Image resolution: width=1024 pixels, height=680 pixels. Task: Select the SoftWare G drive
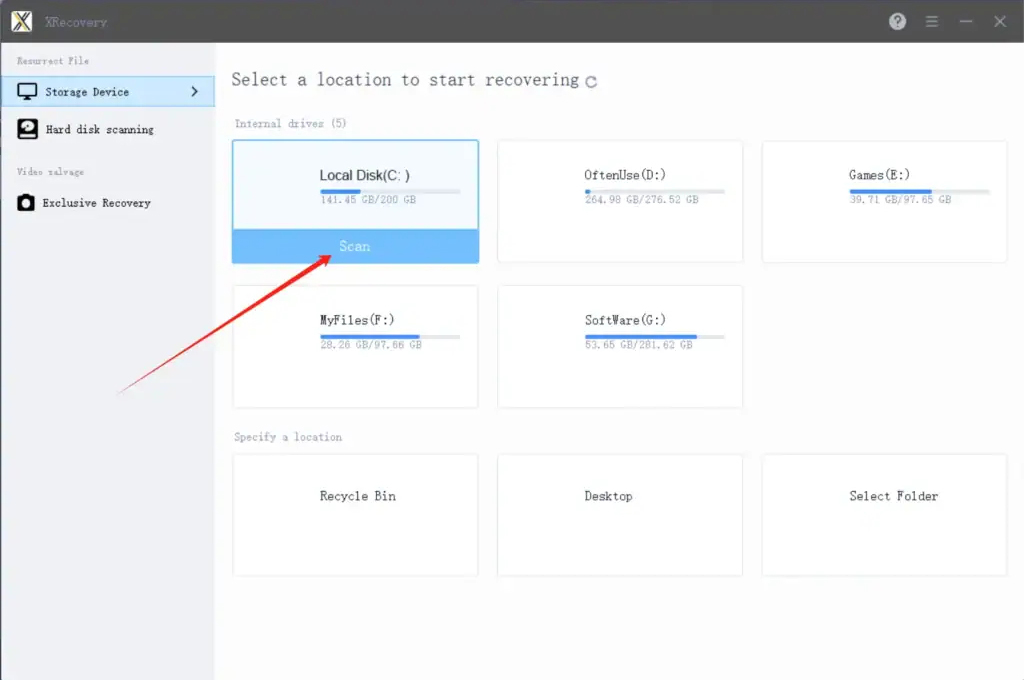pos(619,345)
